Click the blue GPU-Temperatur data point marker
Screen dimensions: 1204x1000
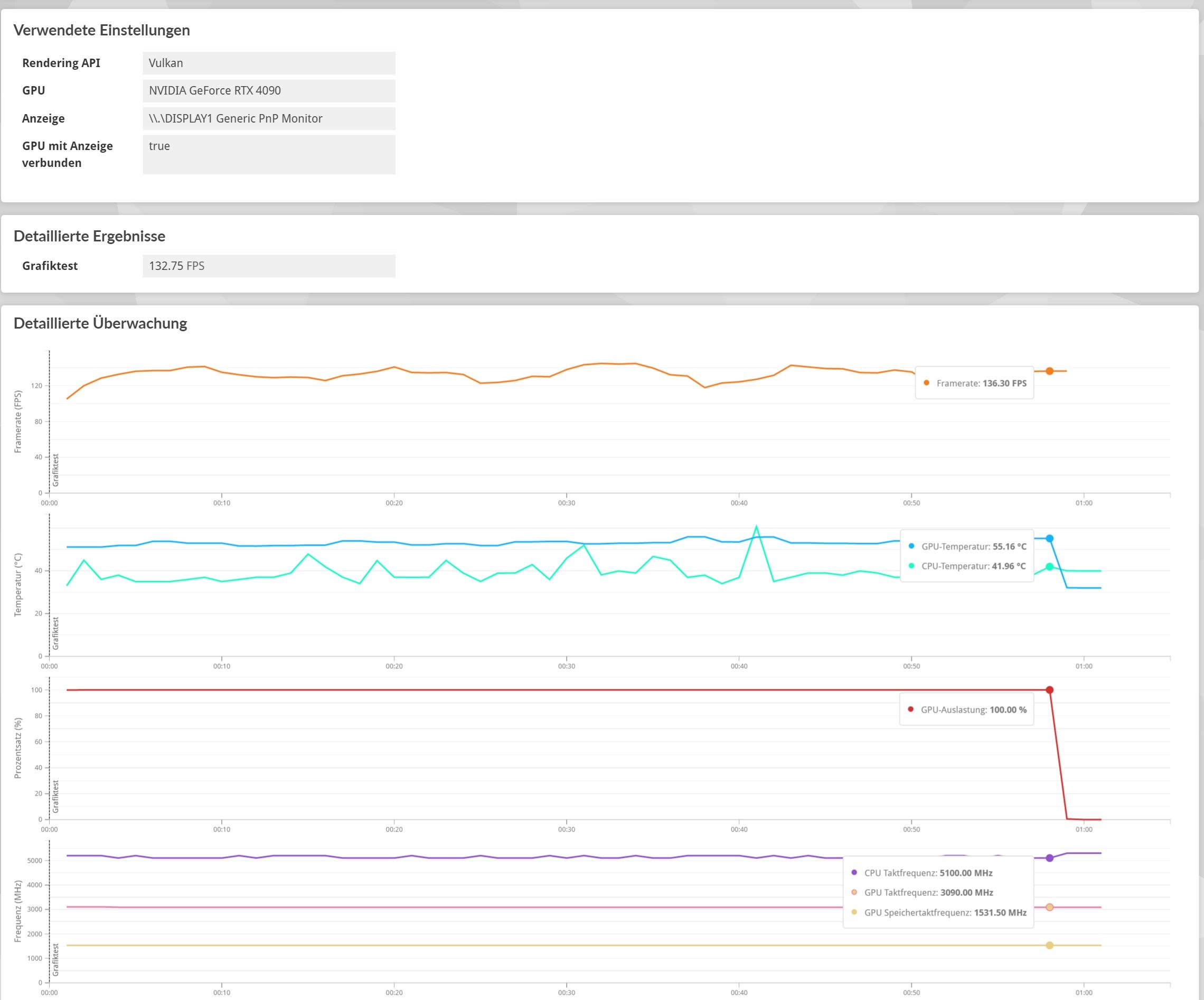click(x=1049, y=538)
